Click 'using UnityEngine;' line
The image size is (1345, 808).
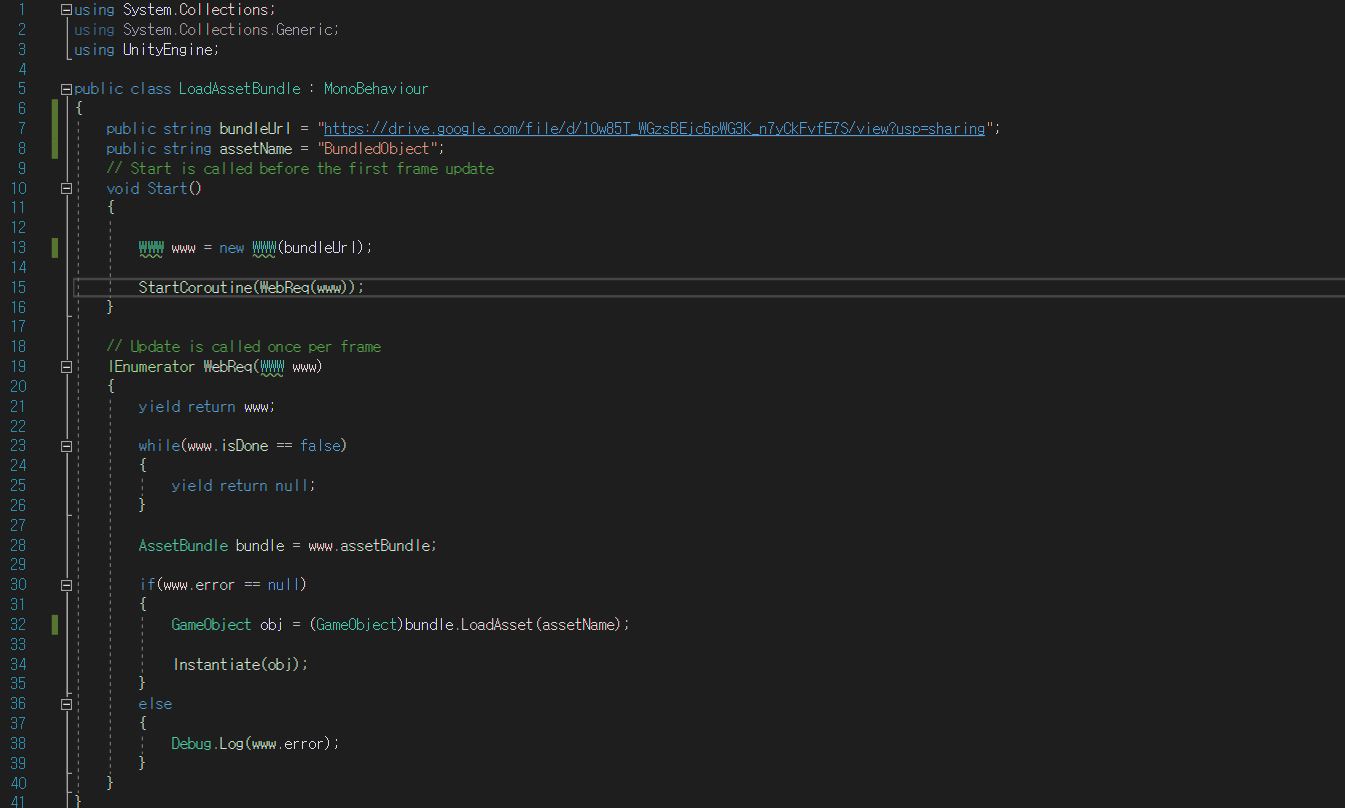pos(146,49)
